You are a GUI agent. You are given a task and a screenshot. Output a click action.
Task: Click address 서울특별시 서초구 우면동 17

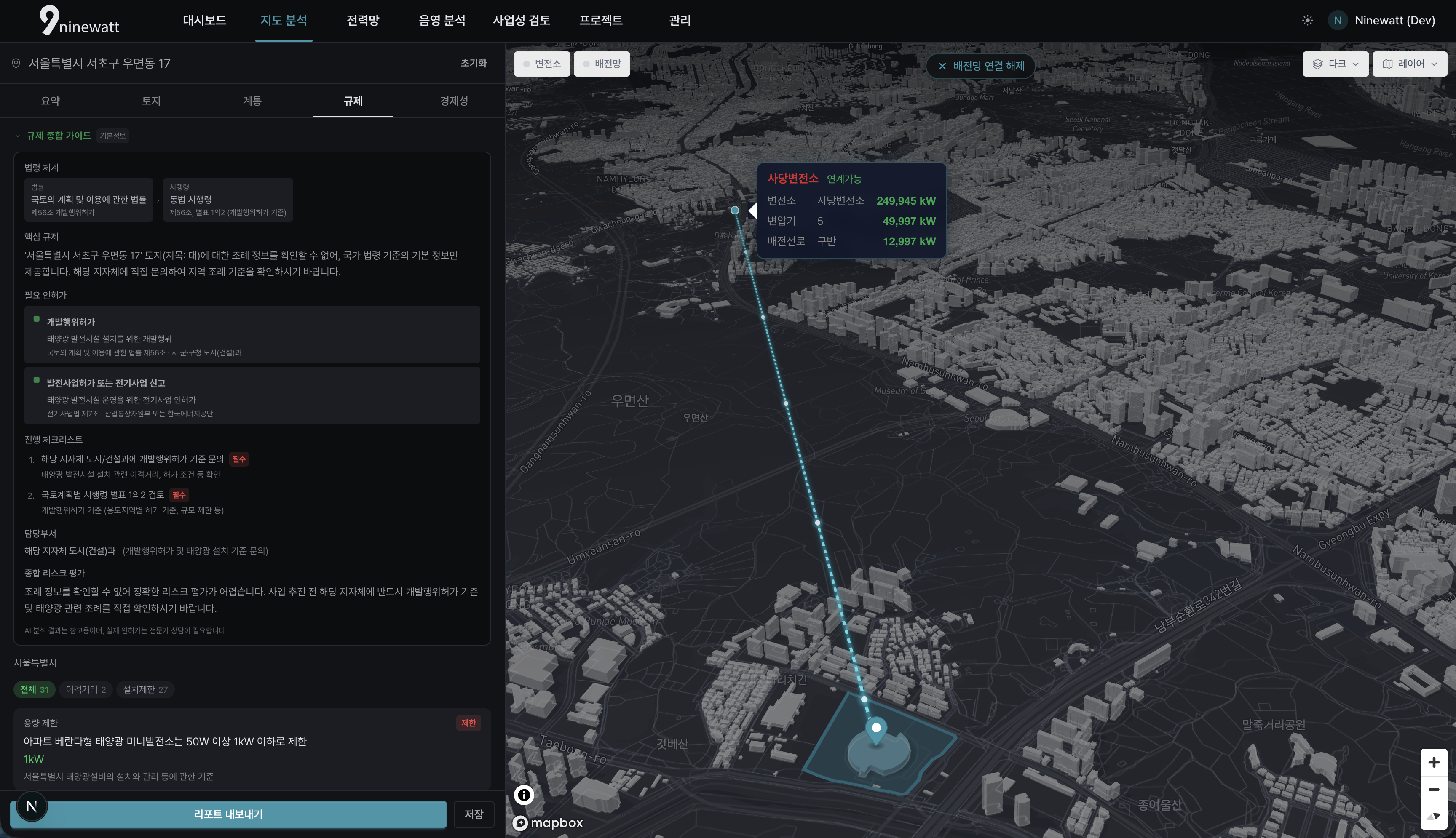pyautogui.click(x=99, y=63)
